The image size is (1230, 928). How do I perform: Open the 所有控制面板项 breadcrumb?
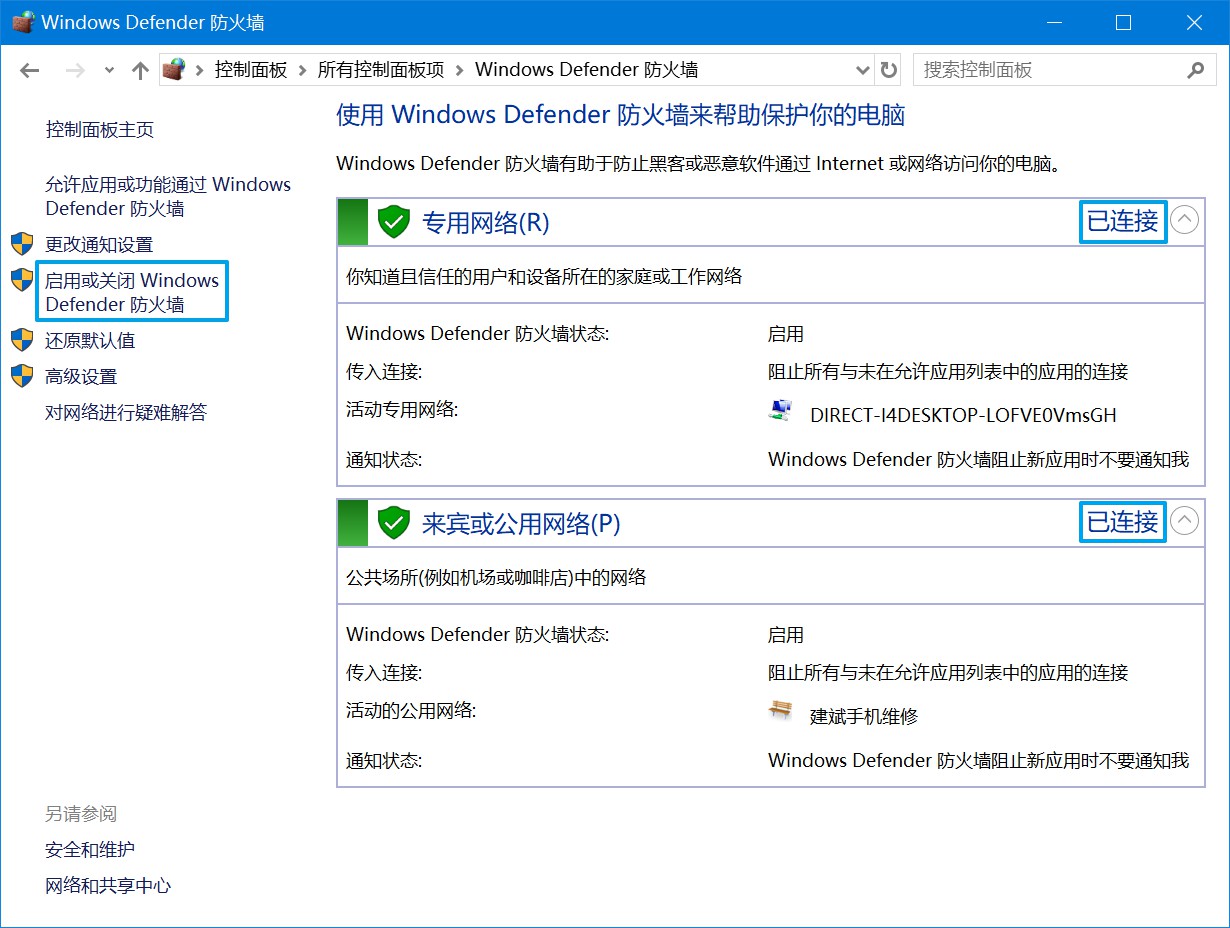click(x=380, y=70)
